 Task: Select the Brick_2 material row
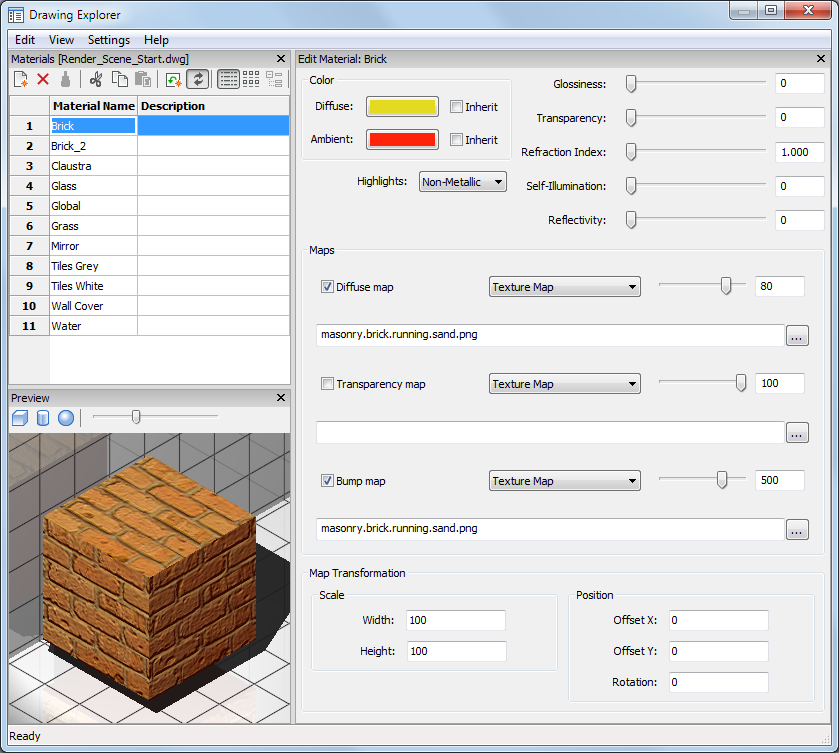click(x=149, y=146)
